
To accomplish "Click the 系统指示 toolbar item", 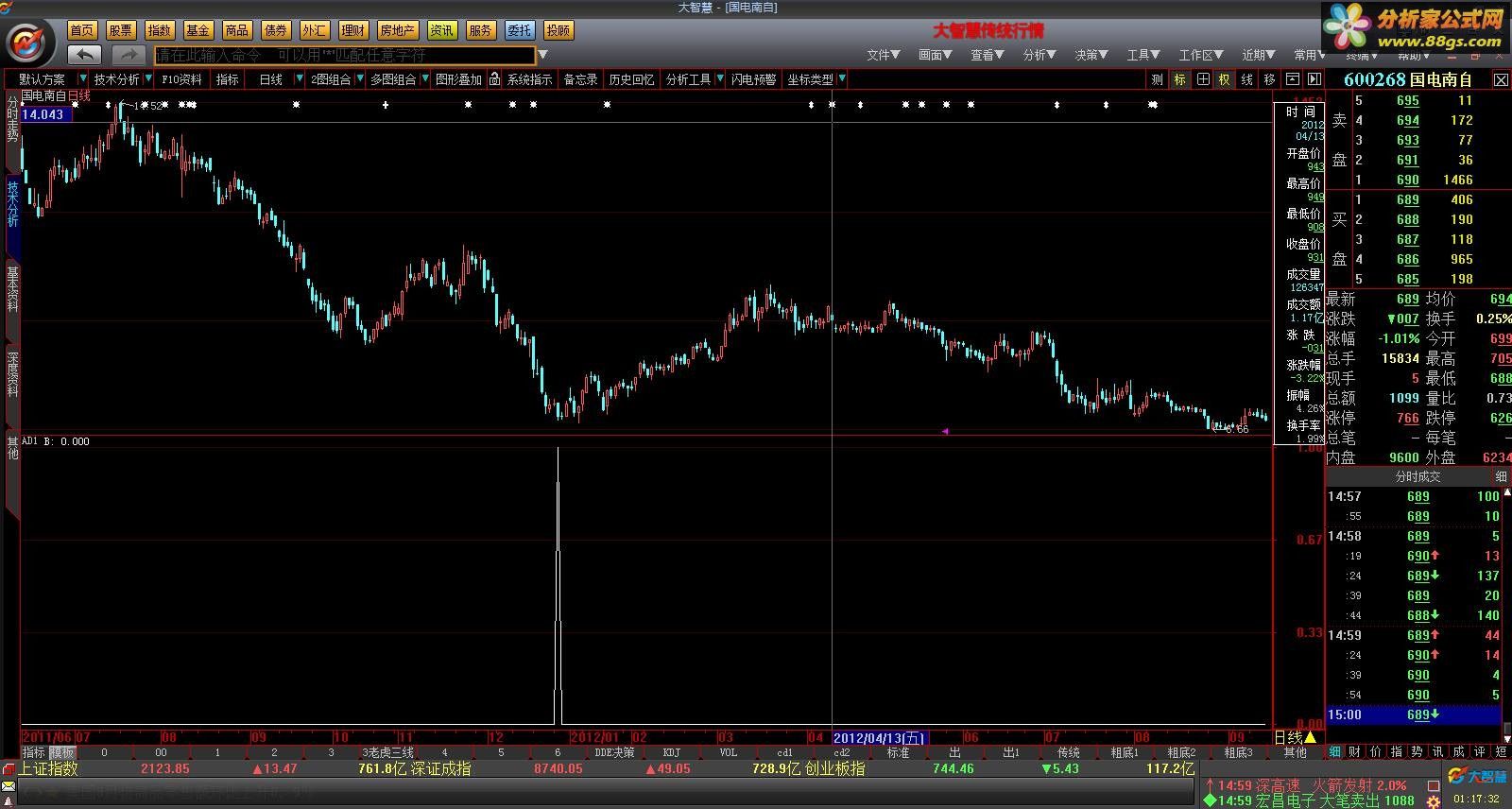I will pos(529,79).
